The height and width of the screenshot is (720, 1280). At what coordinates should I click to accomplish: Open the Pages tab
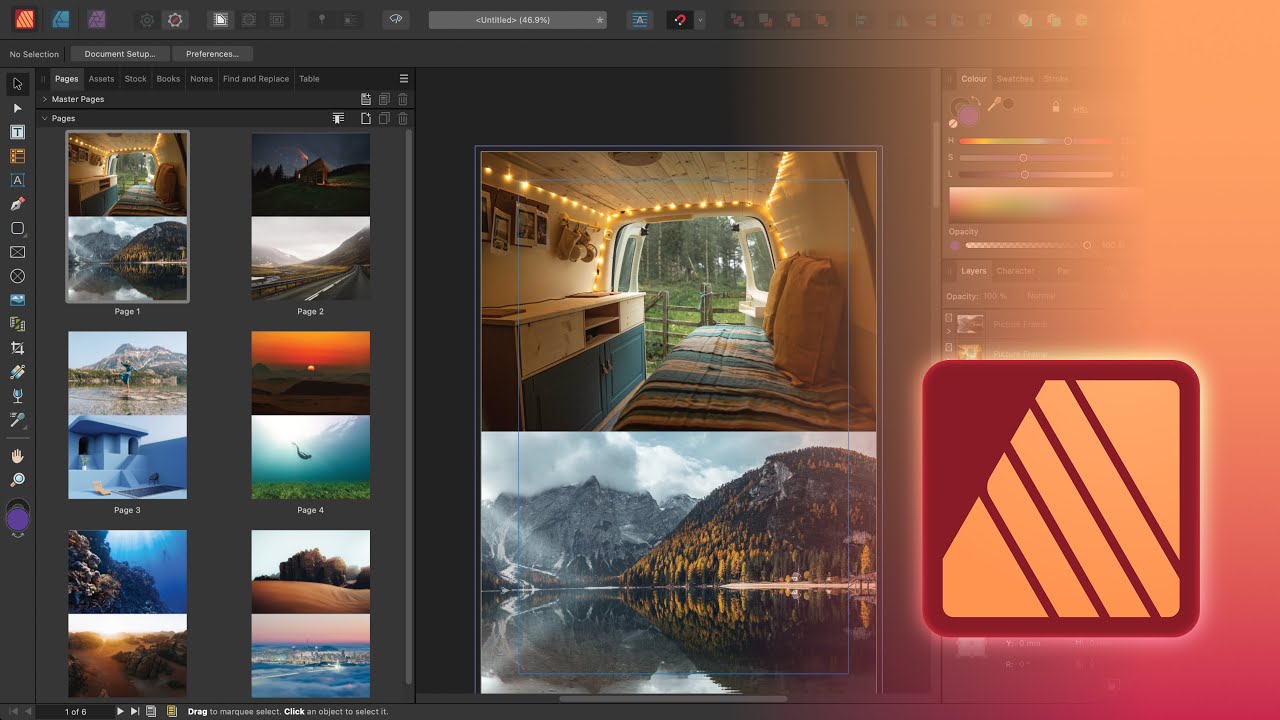(x=66, y=79)
